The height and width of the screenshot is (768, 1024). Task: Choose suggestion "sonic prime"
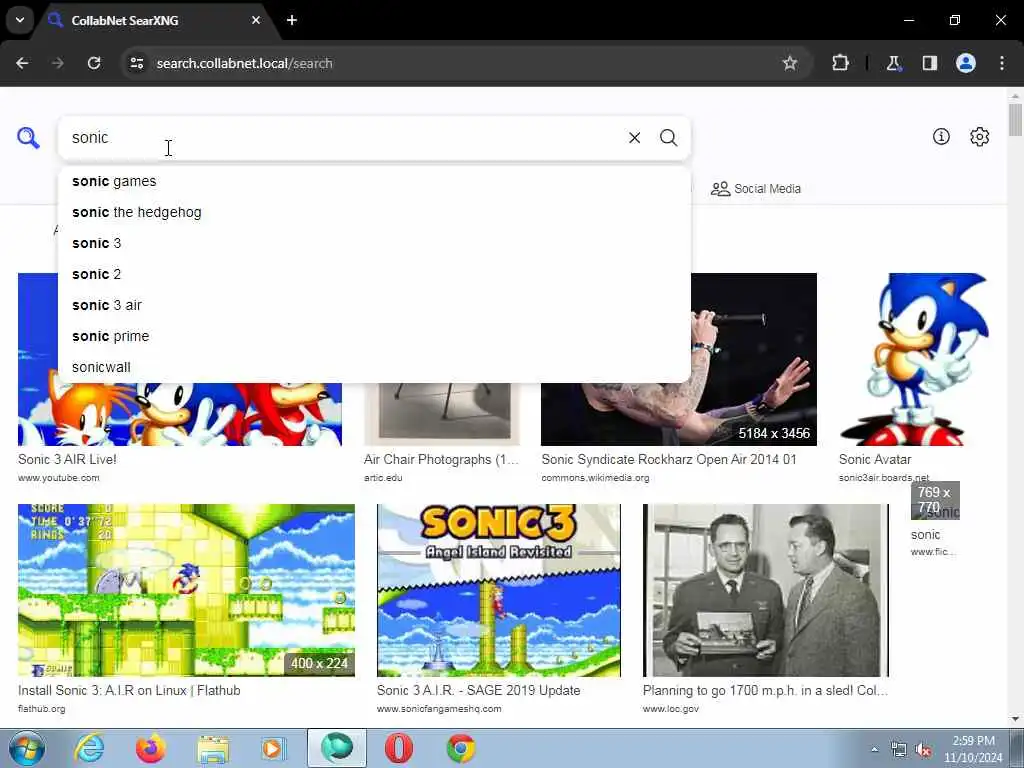(374, 336)
